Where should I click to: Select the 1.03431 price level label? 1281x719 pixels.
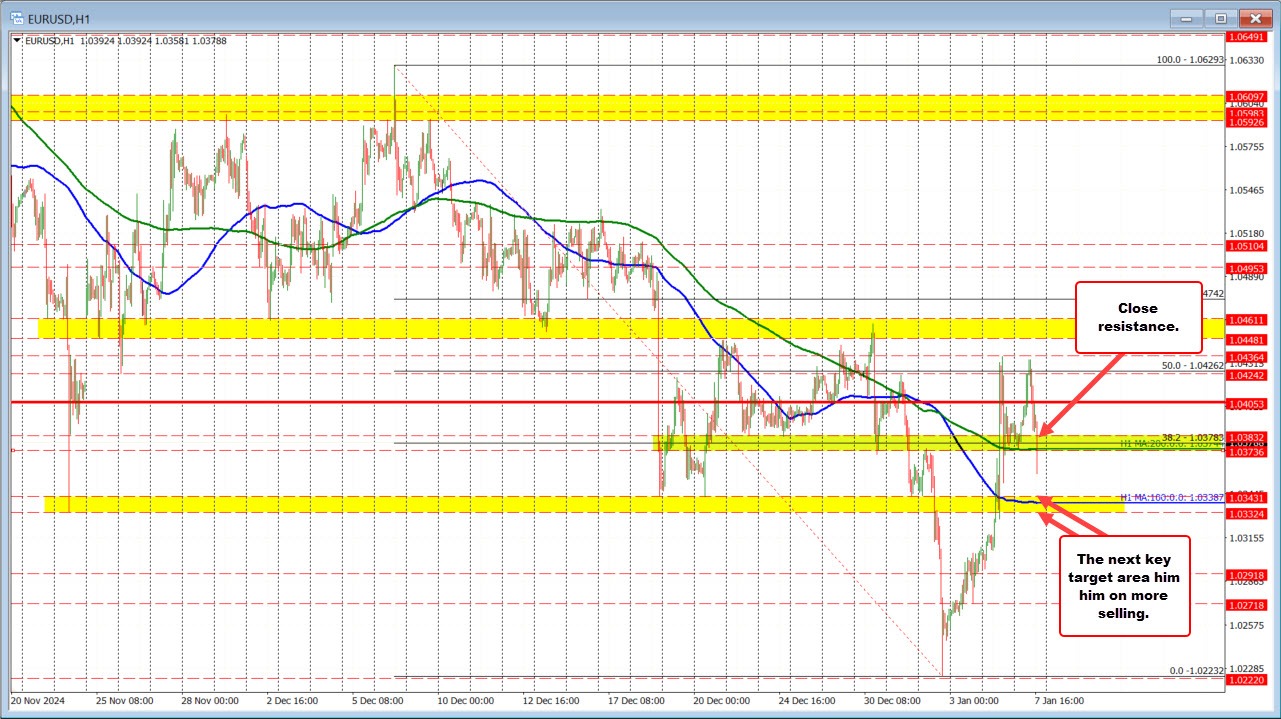point(1248,497)
